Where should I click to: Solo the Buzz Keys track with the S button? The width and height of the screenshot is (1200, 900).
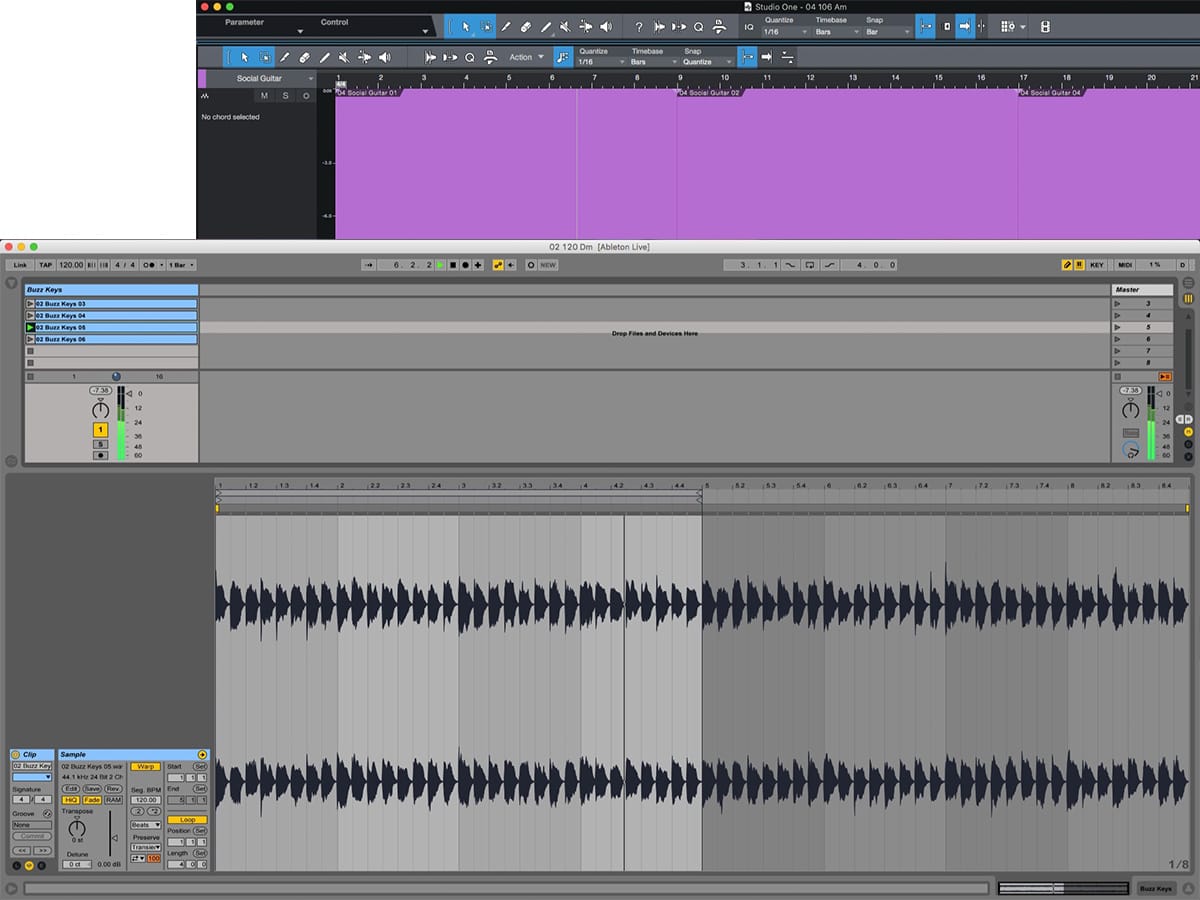click(100, 443)
